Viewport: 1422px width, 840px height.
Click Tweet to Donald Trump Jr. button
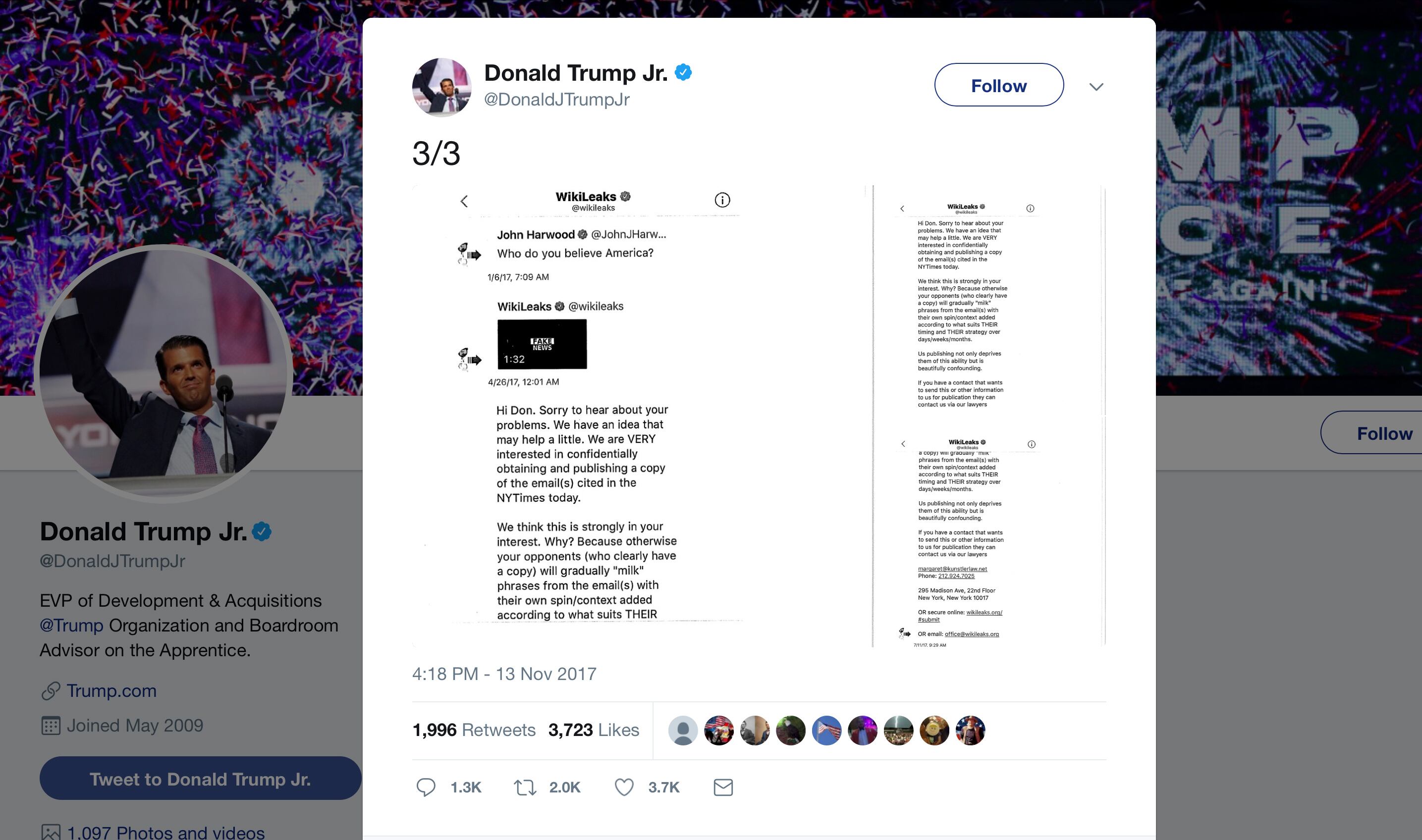coord(200,778)
